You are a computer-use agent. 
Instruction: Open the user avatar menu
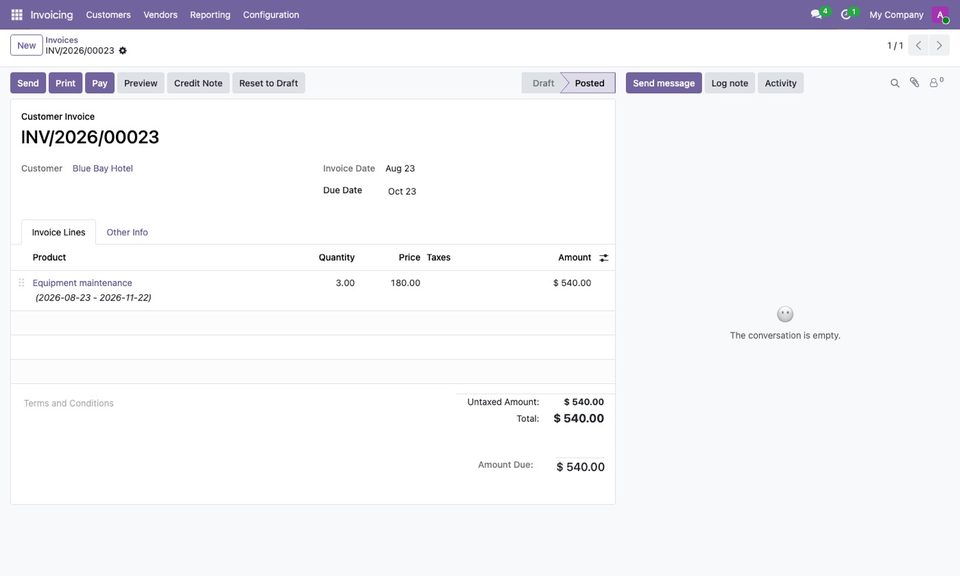click(x=940, y=15)
